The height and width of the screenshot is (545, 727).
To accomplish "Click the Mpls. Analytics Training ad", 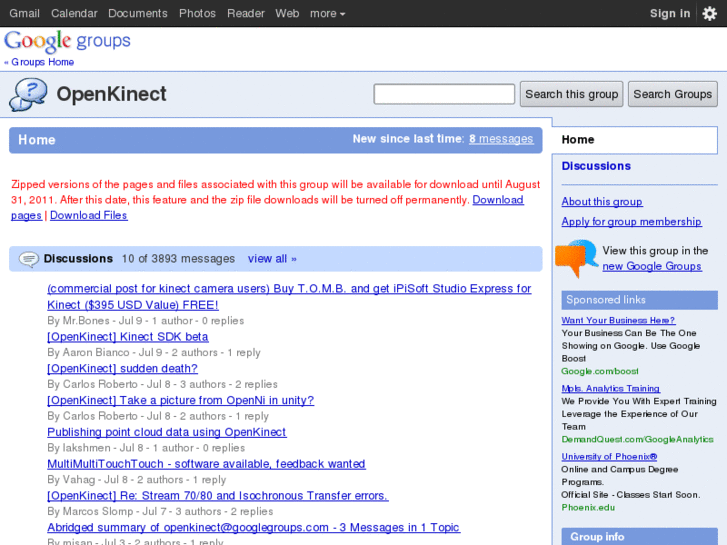I will pyautogui.click(x=611, y=389).
